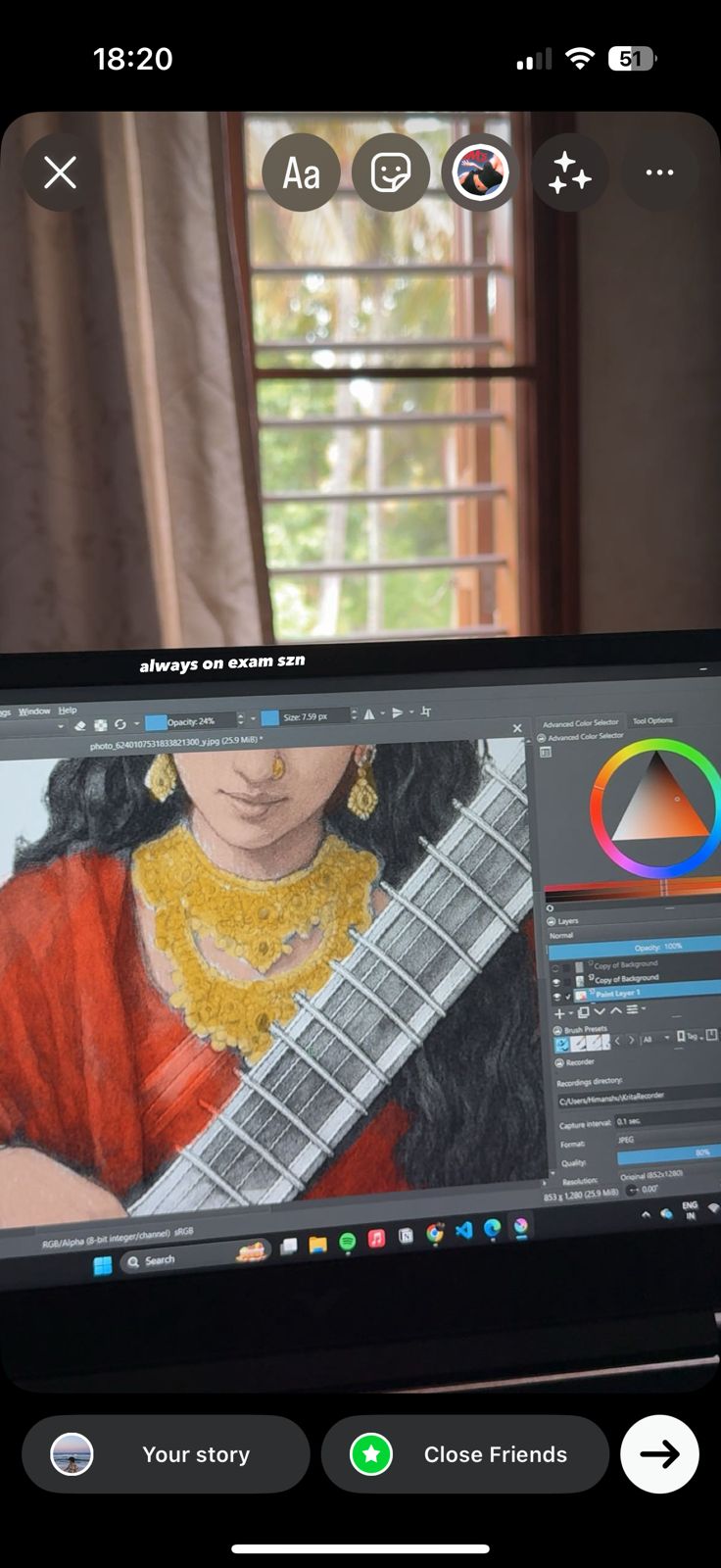Screen dimensions: 721x1568
Task: Share to Your story
Action: tap(166, 1454)
